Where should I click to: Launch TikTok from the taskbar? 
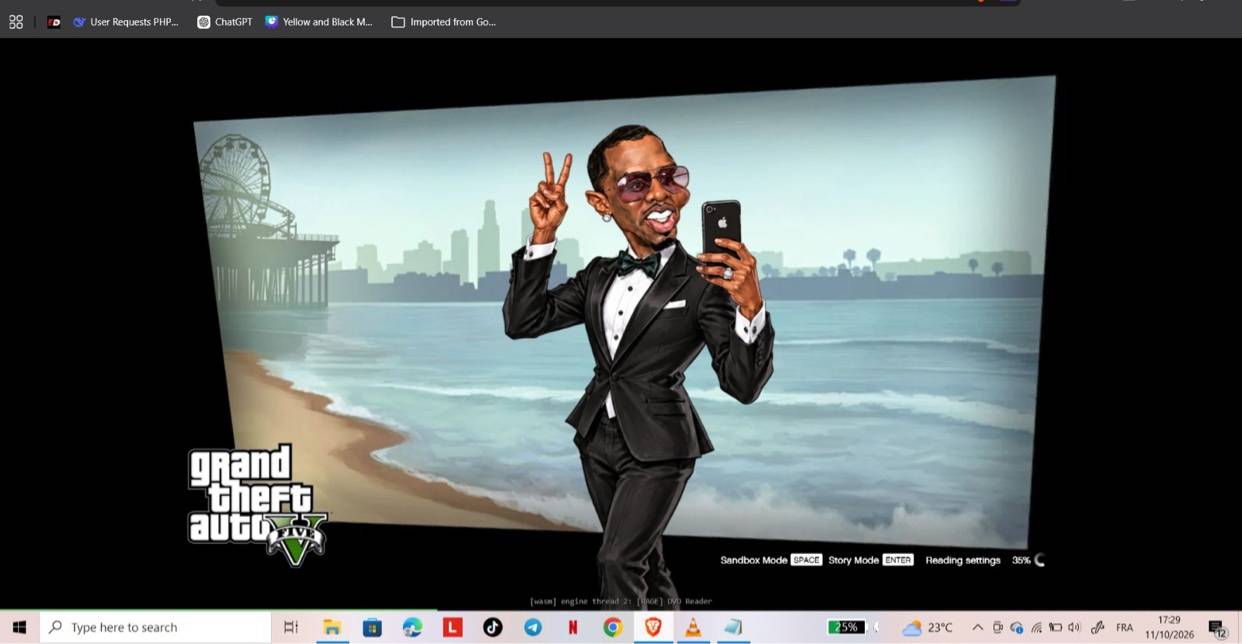(x=492, y=627)
